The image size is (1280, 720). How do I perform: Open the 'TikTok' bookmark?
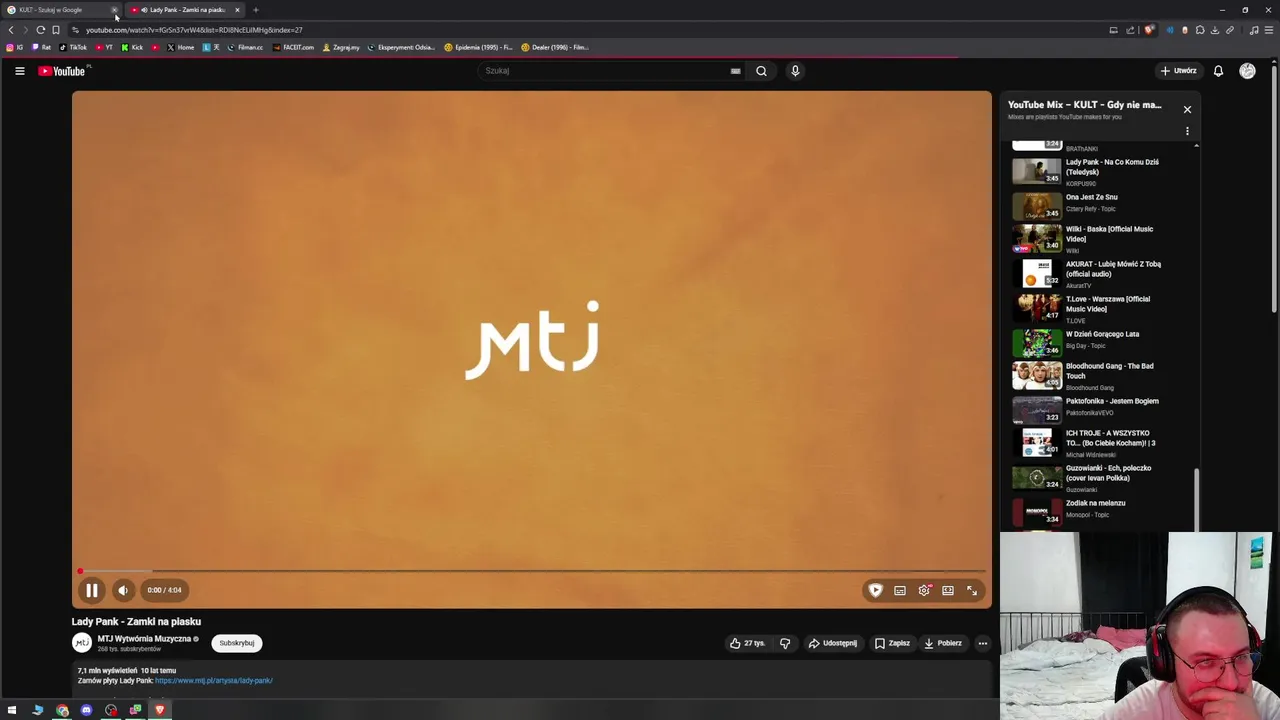(x=74, y=47)
